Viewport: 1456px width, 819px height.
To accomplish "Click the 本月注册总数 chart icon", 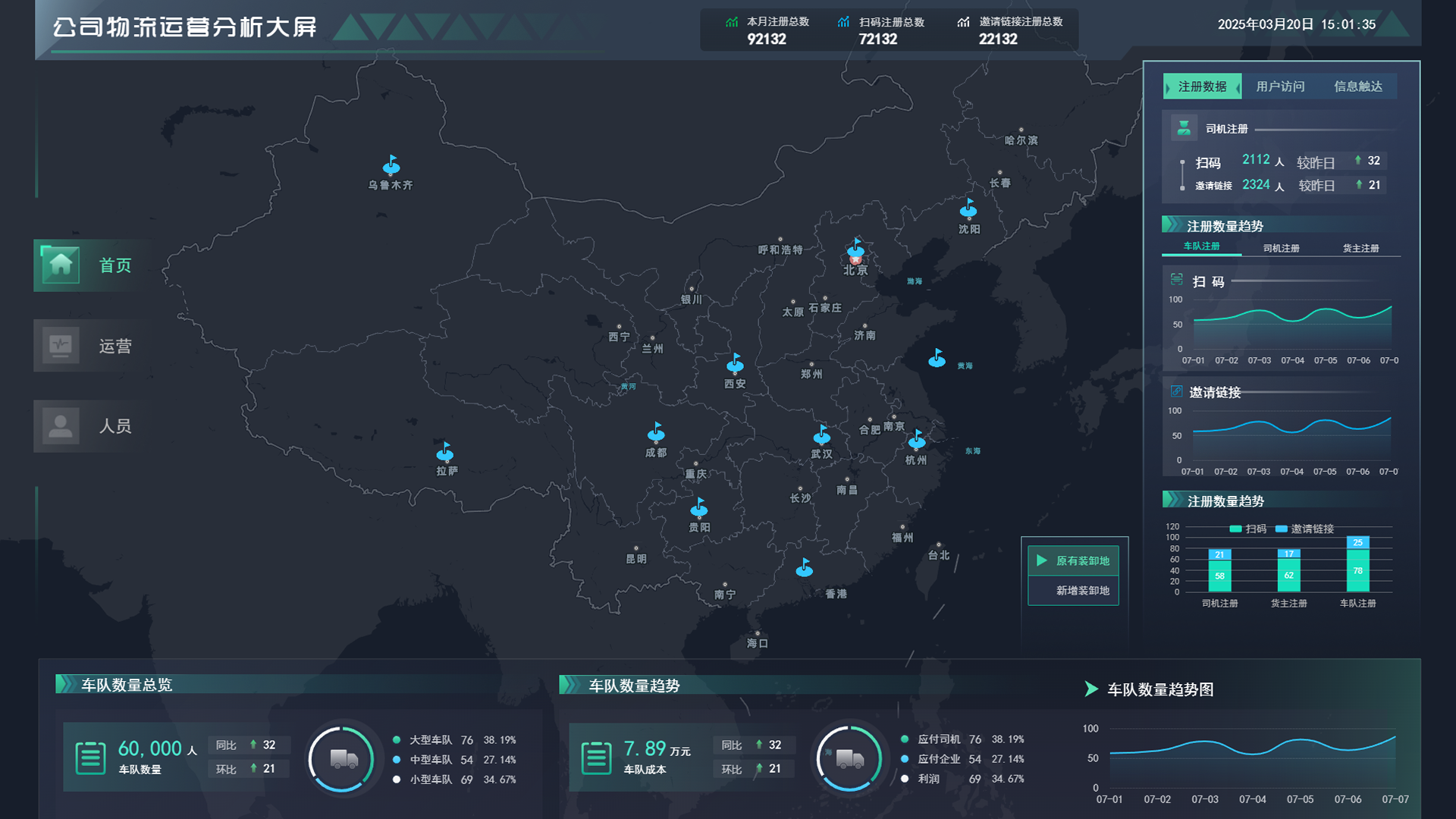I will (732, 22).
